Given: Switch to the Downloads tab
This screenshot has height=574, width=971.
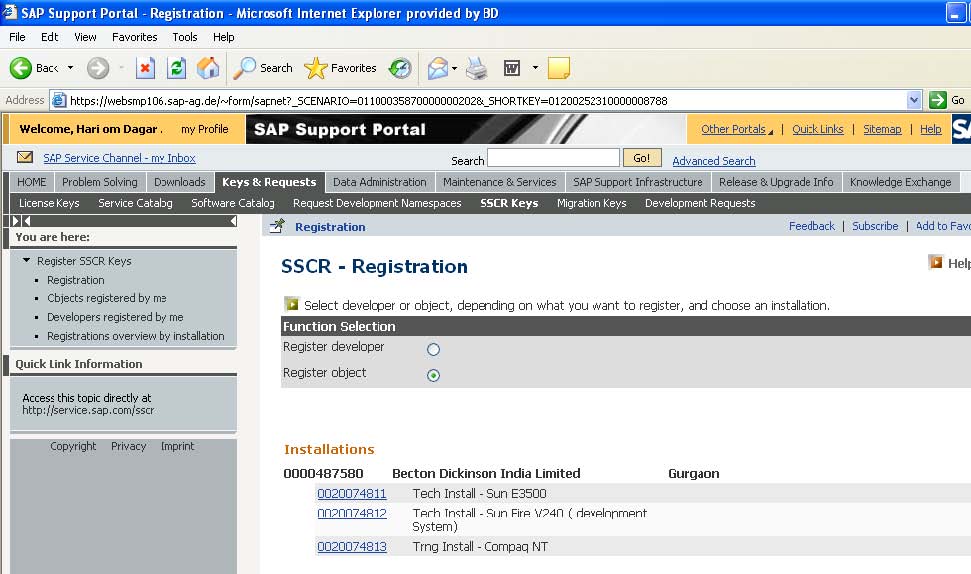Looking at the screenshot, I should pyautogui.click(x=180, y=182).
